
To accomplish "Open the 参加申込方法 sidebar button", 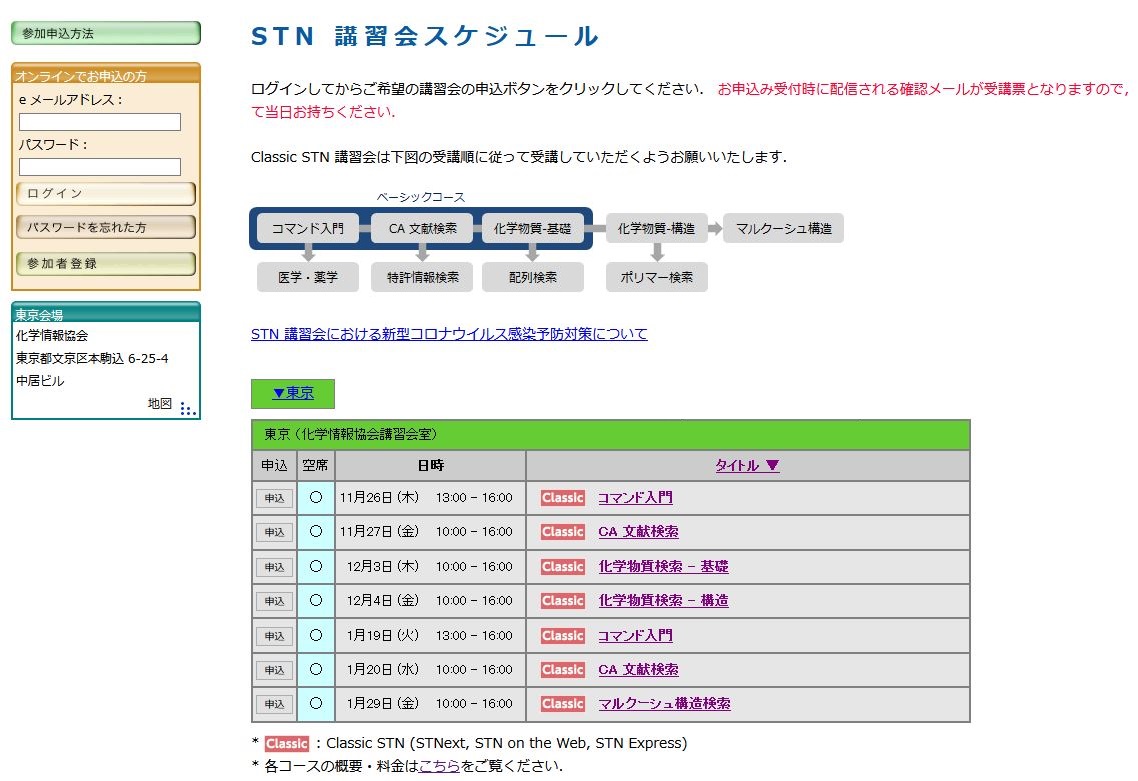I will click(x=106, y=33).
